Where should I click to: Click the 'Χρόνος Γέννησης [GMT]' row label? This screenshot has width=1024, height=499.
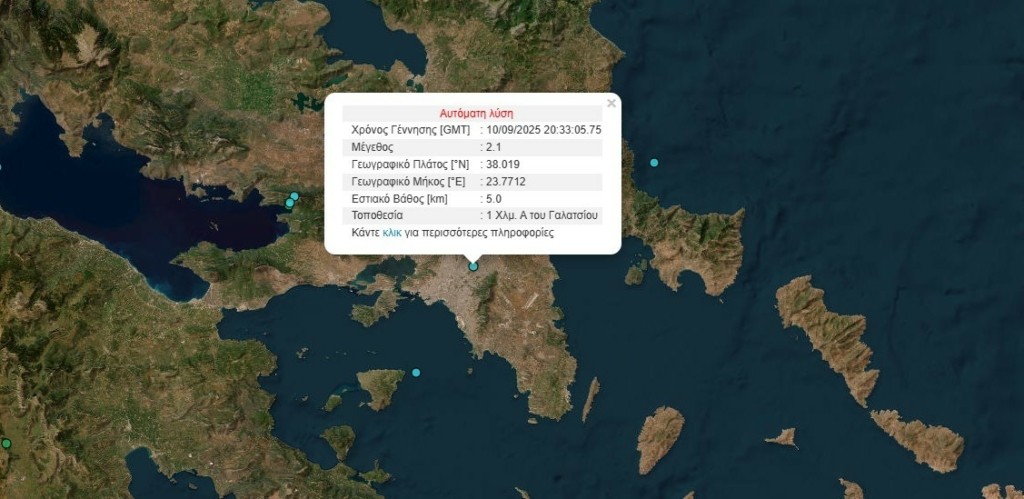(x=410, y=130)
